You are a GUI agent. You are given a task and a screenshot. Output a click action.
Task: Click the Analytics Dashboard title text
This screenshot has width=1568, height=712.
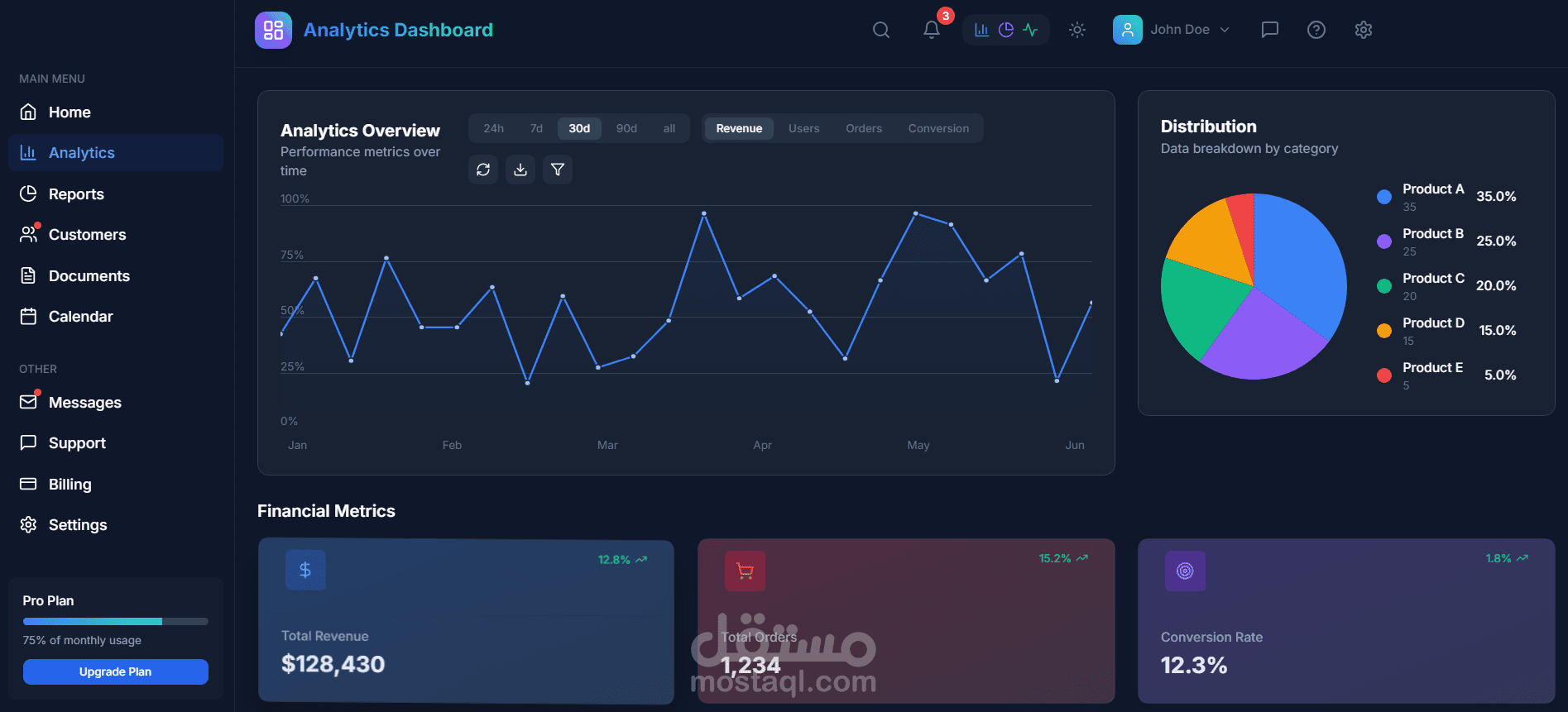click(x=398, y=30)
